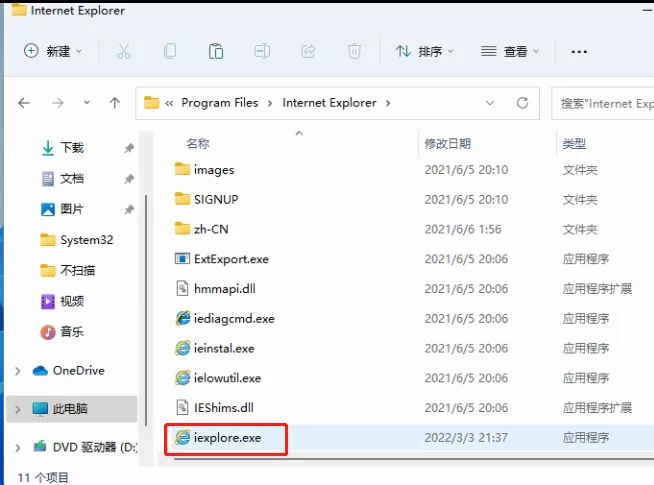Viewport: 654px width, 485px height.
Task: Focus the search Internet Explorer box
Action: point(603,103)
